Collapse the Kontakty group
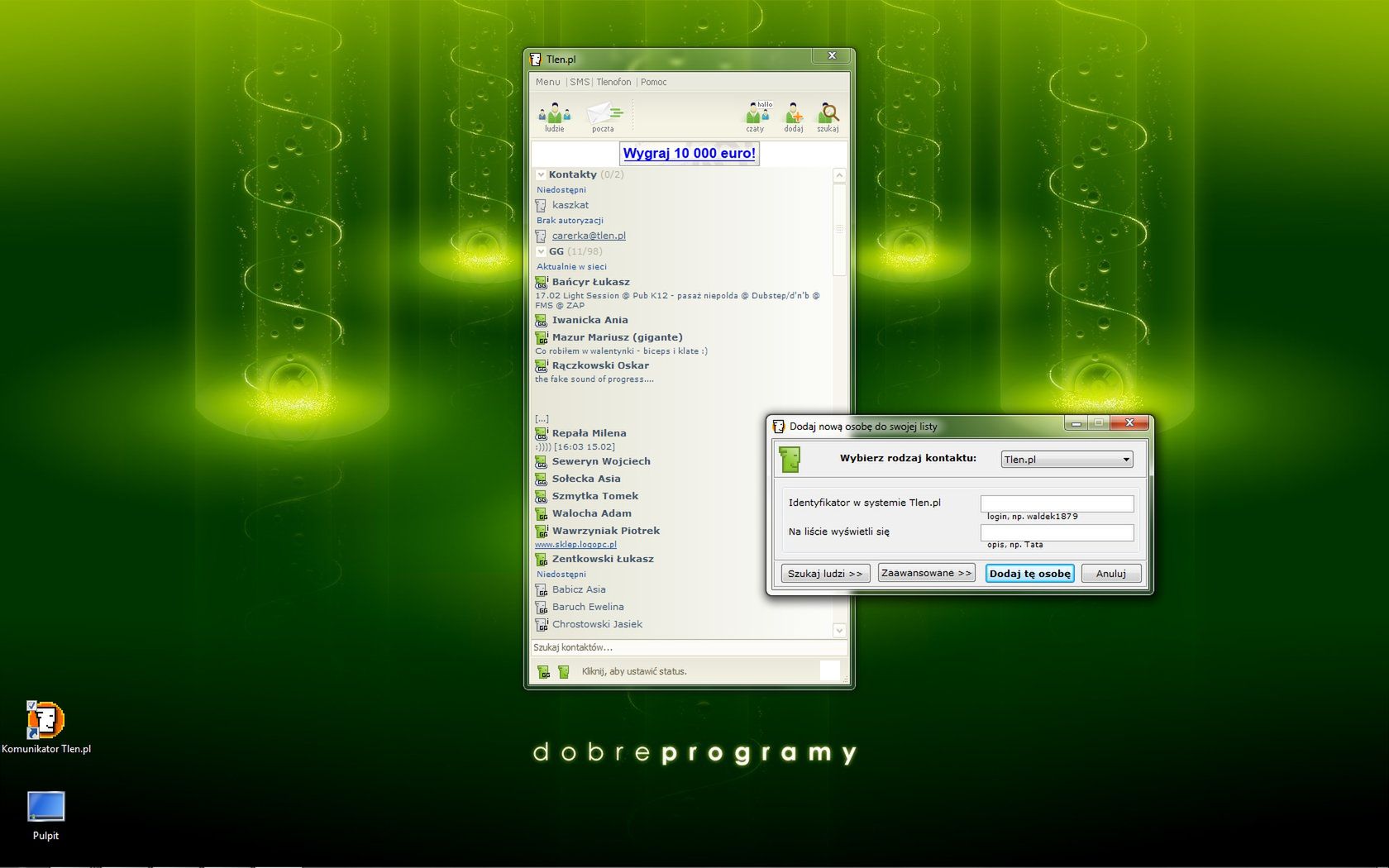Image resolution: width=1389 pixels, height=868 pixels. (x=541, y=174)
